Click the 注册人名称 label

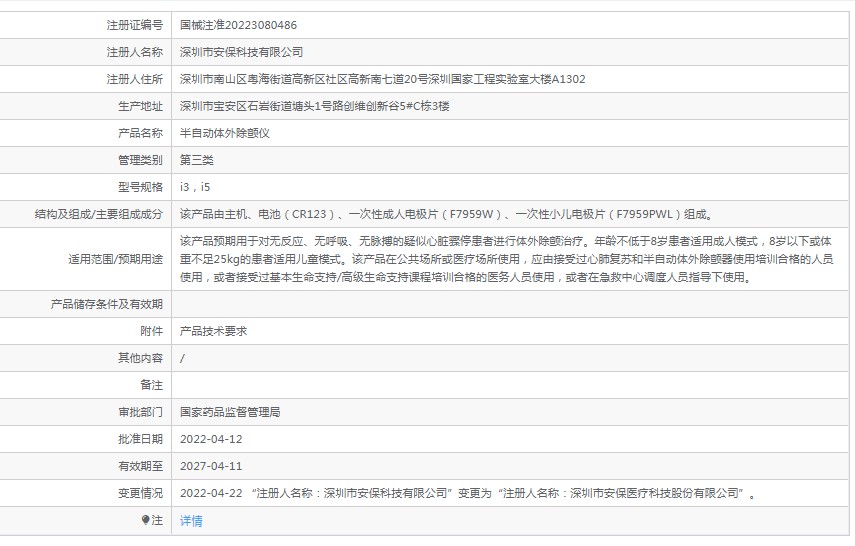(x=135, y=52)
